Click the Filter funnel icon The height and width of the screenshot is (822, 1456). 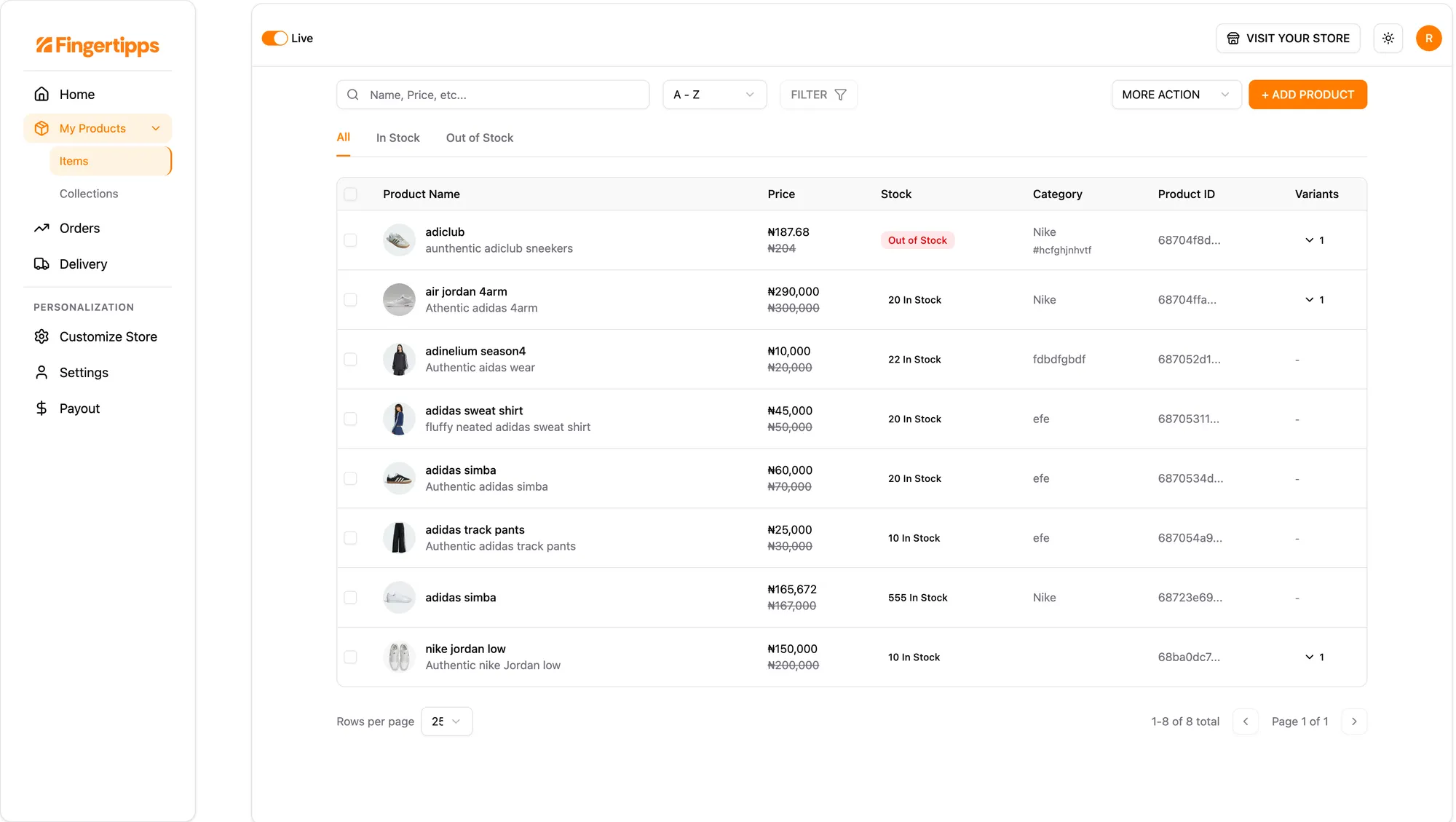coord(840,95)
